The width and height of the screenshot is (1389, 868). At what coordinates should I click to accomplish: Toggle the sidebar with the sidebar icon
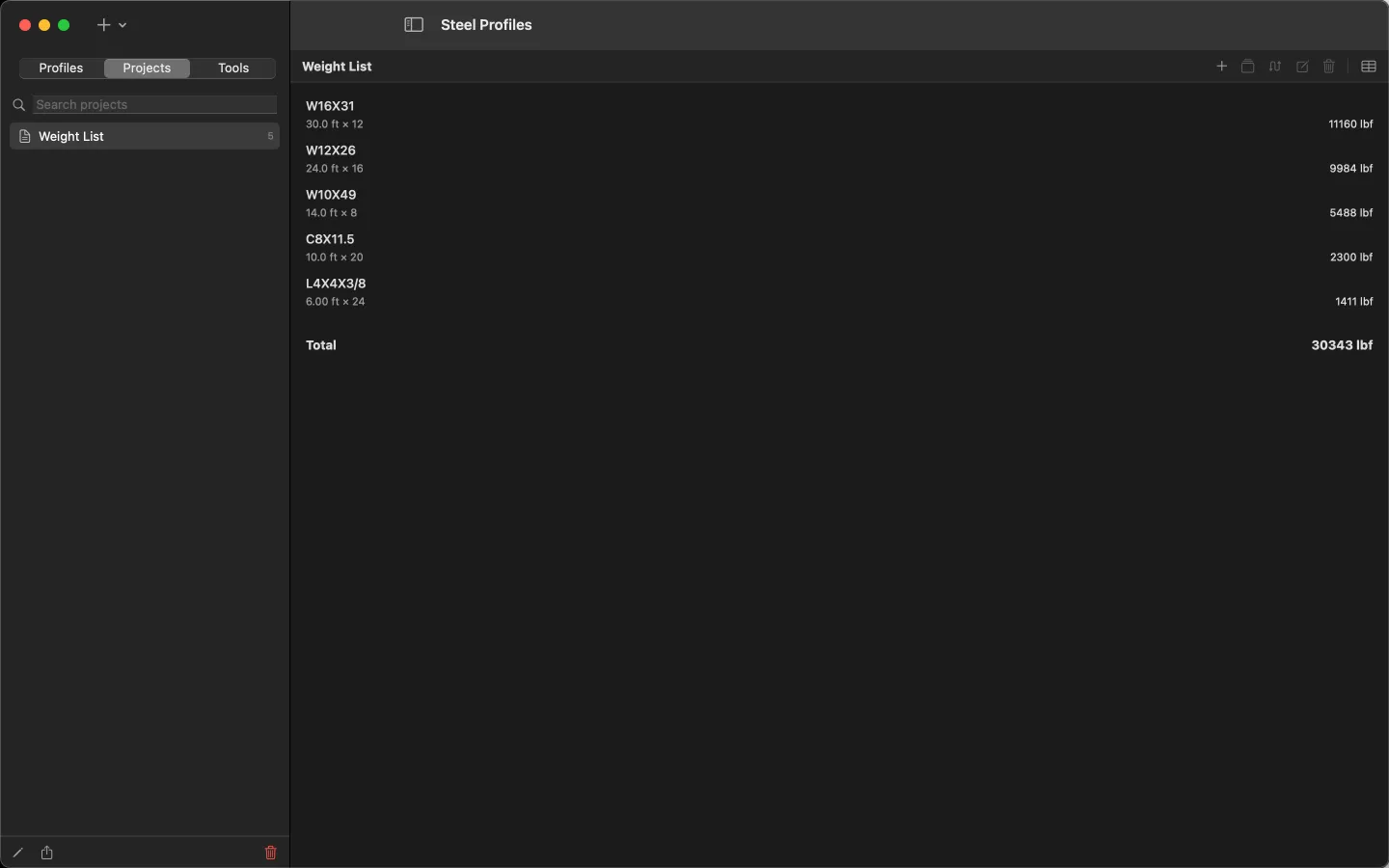coord(414,25)
